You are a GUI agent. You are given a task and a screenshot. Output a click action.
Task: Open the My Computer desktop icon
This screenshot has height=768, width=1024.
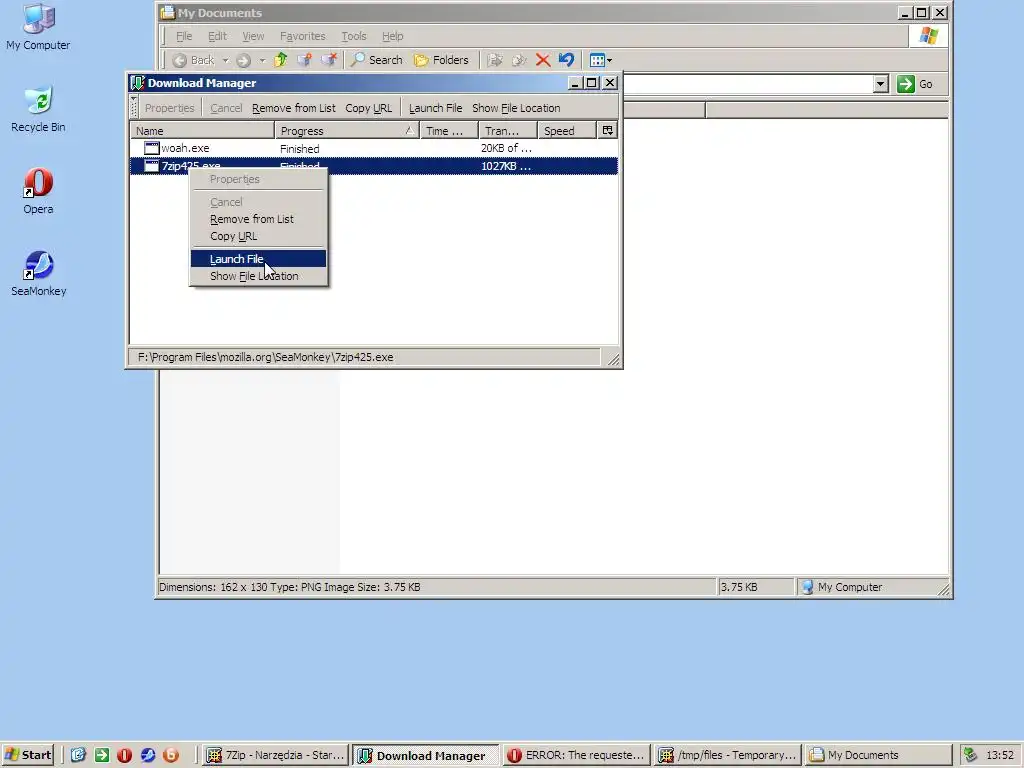coord(38,27)
